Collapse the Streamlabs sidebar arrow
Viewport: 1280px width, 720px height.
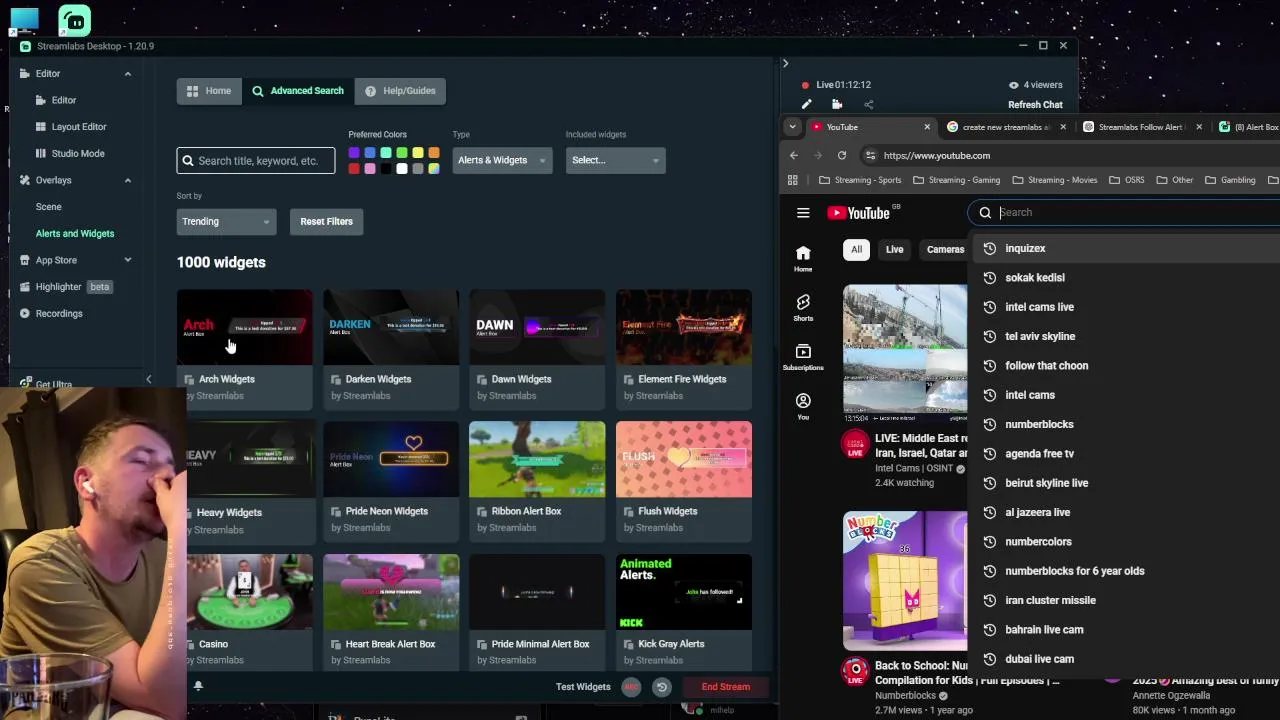click(148, 379)
